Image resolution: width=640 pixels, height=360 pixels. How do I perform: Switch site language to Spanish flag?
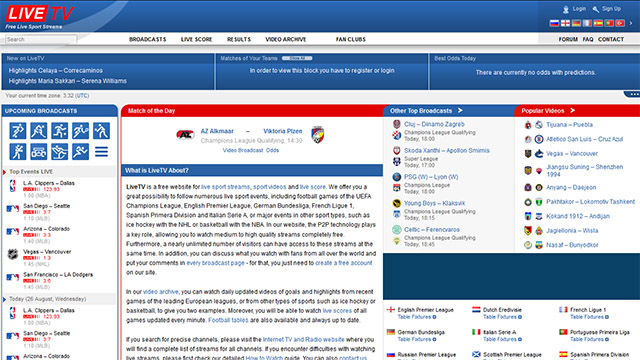point(598,23)
